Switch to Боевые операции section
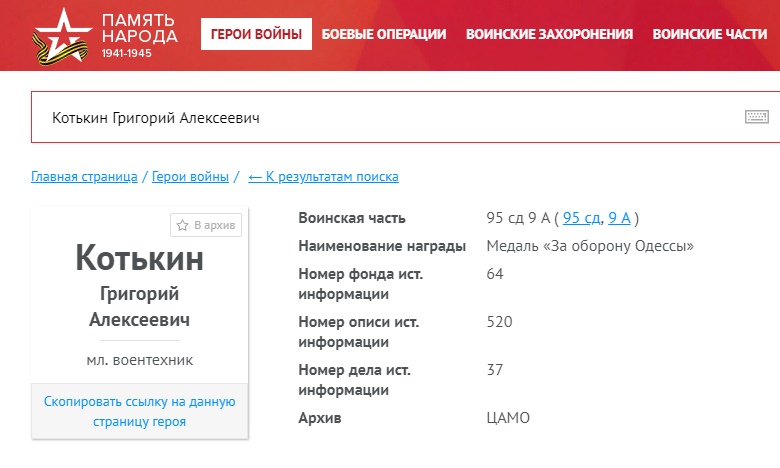Viewport: 780px width, 468px height. point(384,34)
